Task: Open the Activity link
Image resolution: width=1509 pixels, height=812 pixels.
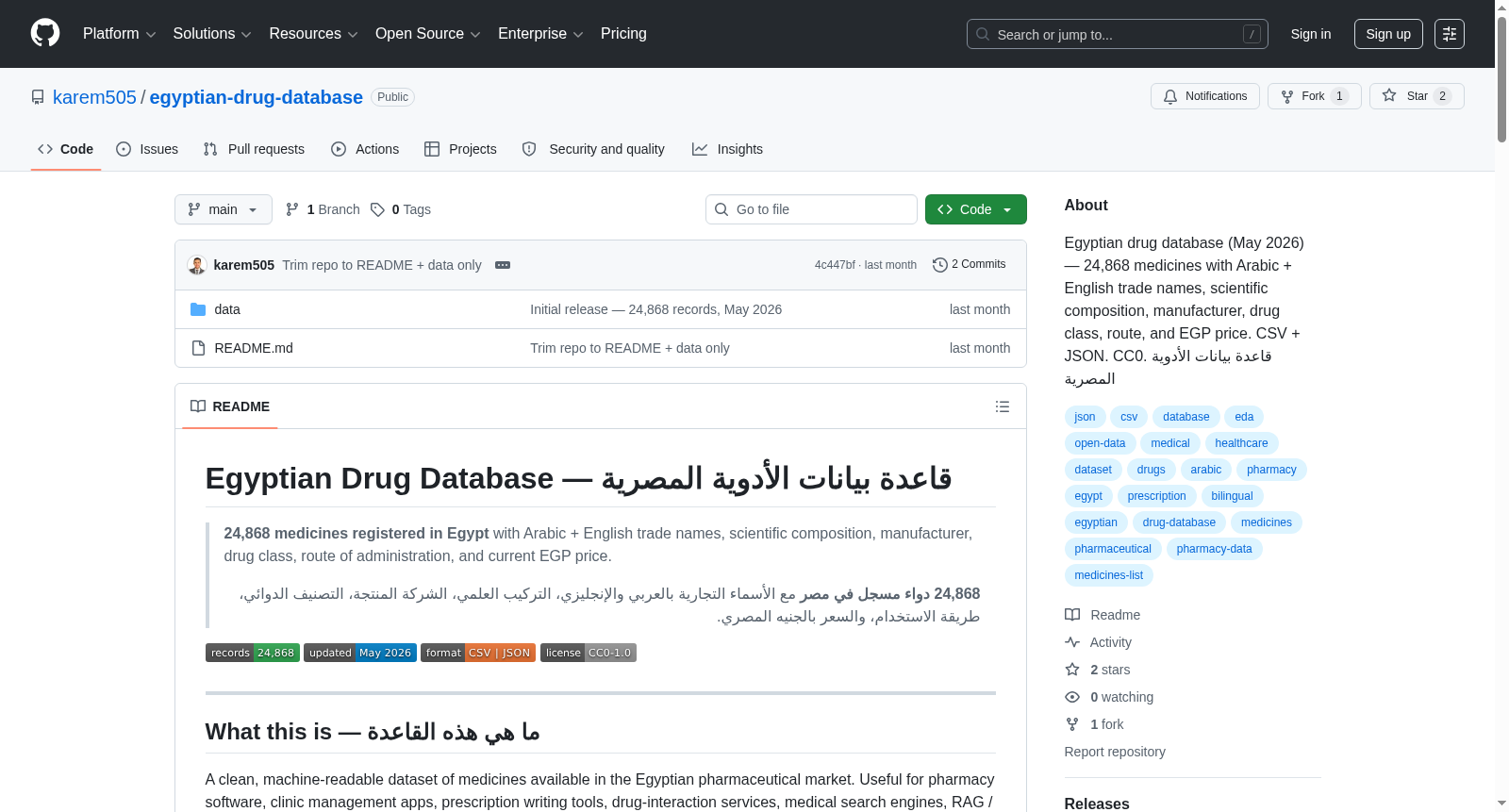Action: pos(1098,642)
